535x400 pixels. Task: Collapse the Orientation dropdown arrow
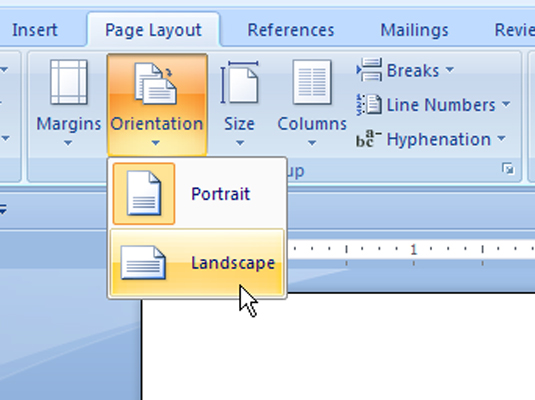(156, 143)
